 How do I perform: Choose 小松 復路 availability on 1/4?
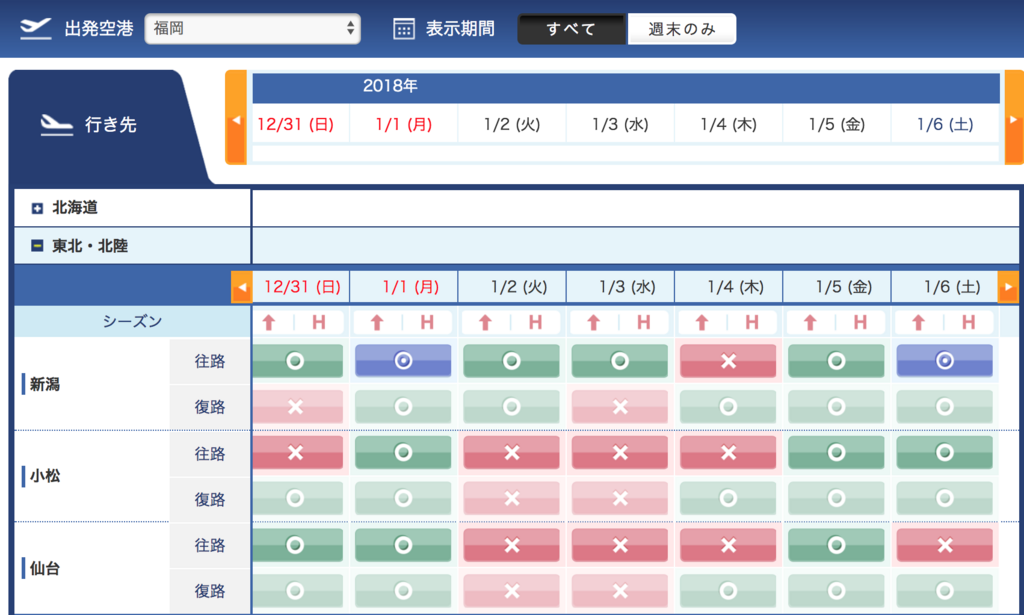pos(728,498)
